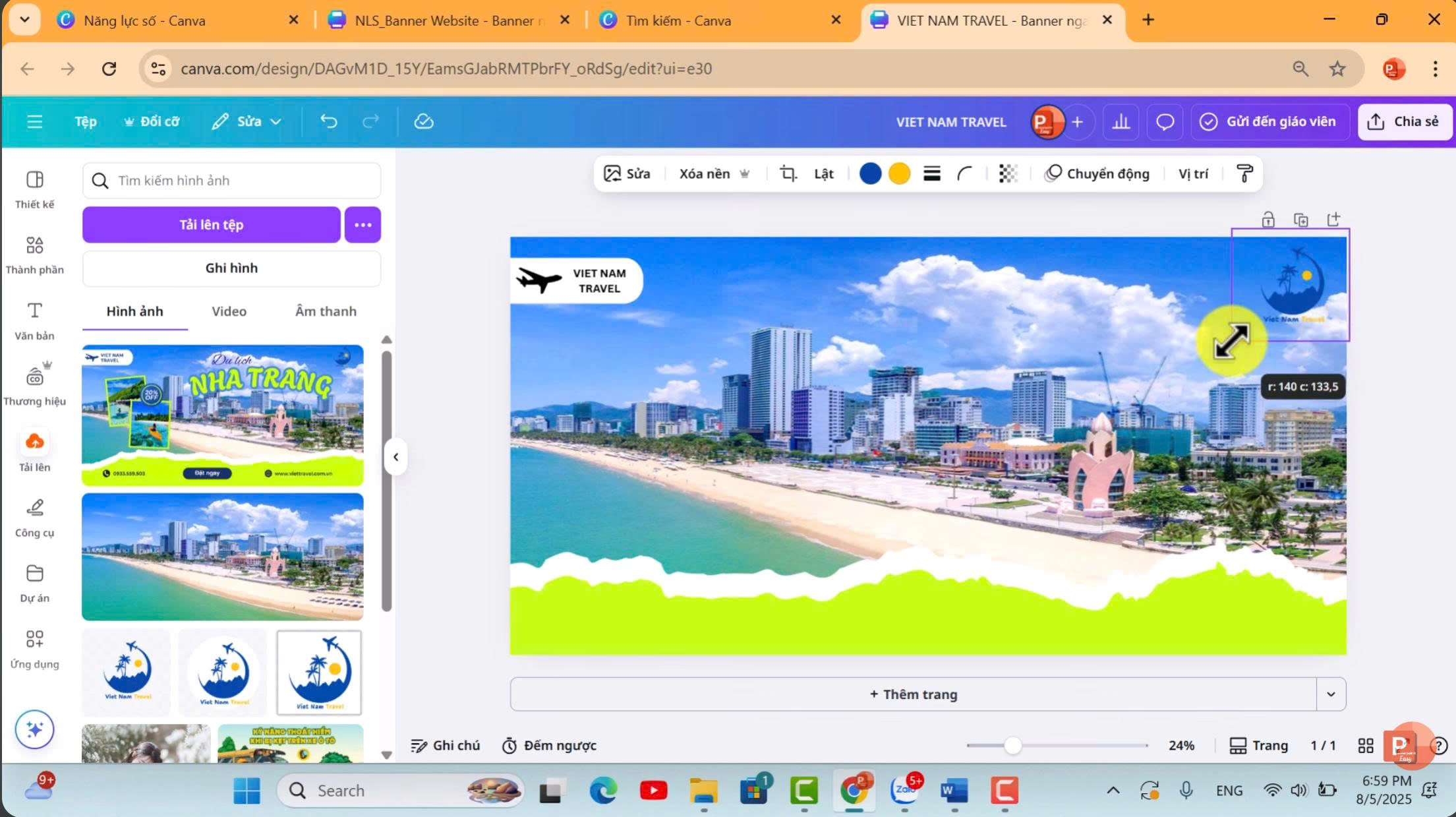
Task: Open the Thành phần elements panel
Action: click(34, 255)
